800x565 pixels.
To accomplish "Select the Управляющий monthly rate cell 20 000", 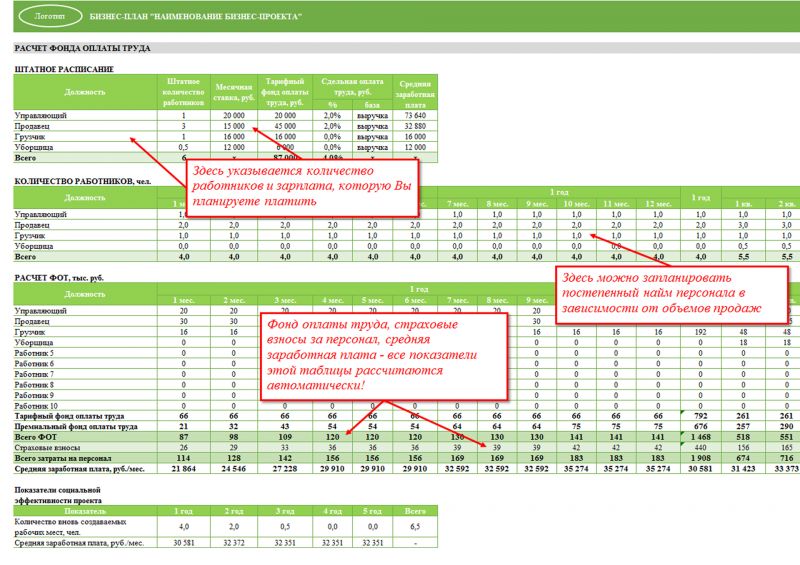I will [234, 115].
